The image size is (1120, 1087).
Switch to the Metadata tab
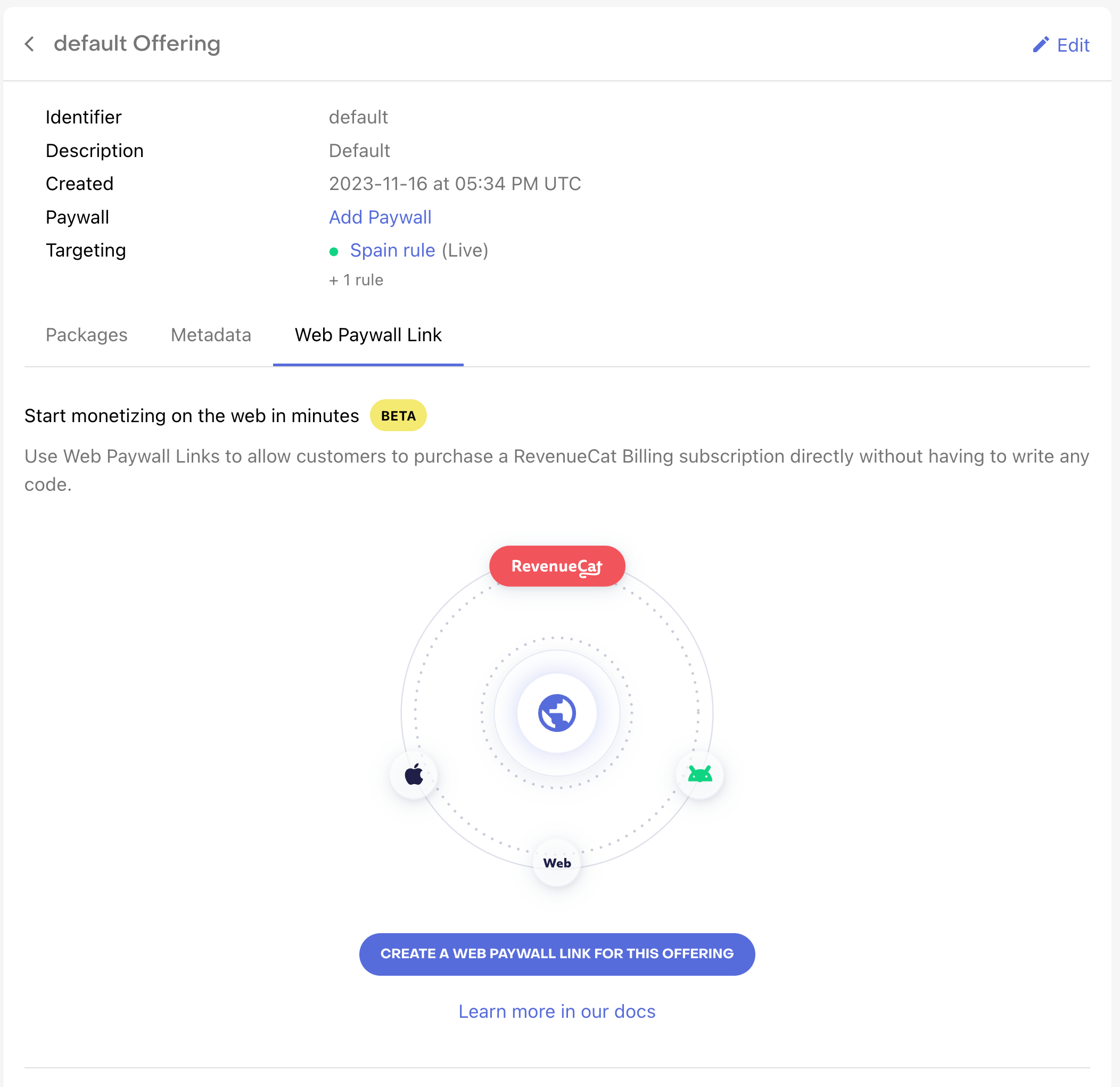[211, 335]
